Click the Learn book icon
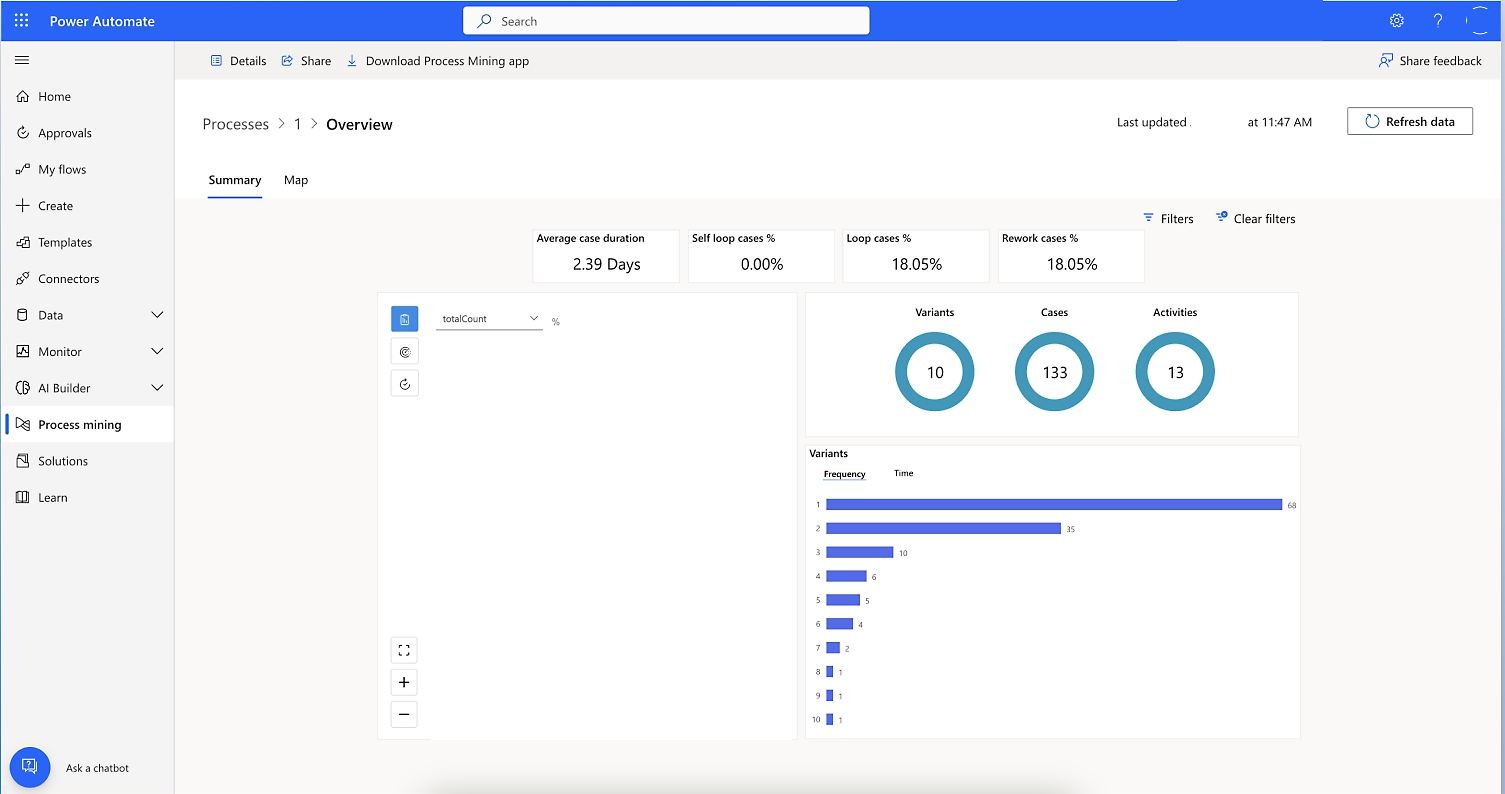 pyautogui.click(x=23, y=498)
